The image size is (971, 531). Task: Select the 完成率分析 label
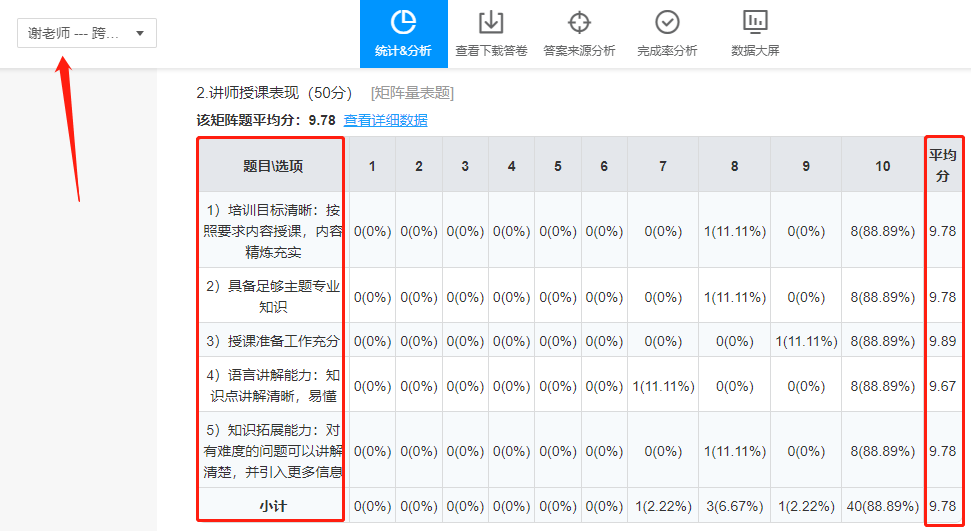click(x=667, y=51)
